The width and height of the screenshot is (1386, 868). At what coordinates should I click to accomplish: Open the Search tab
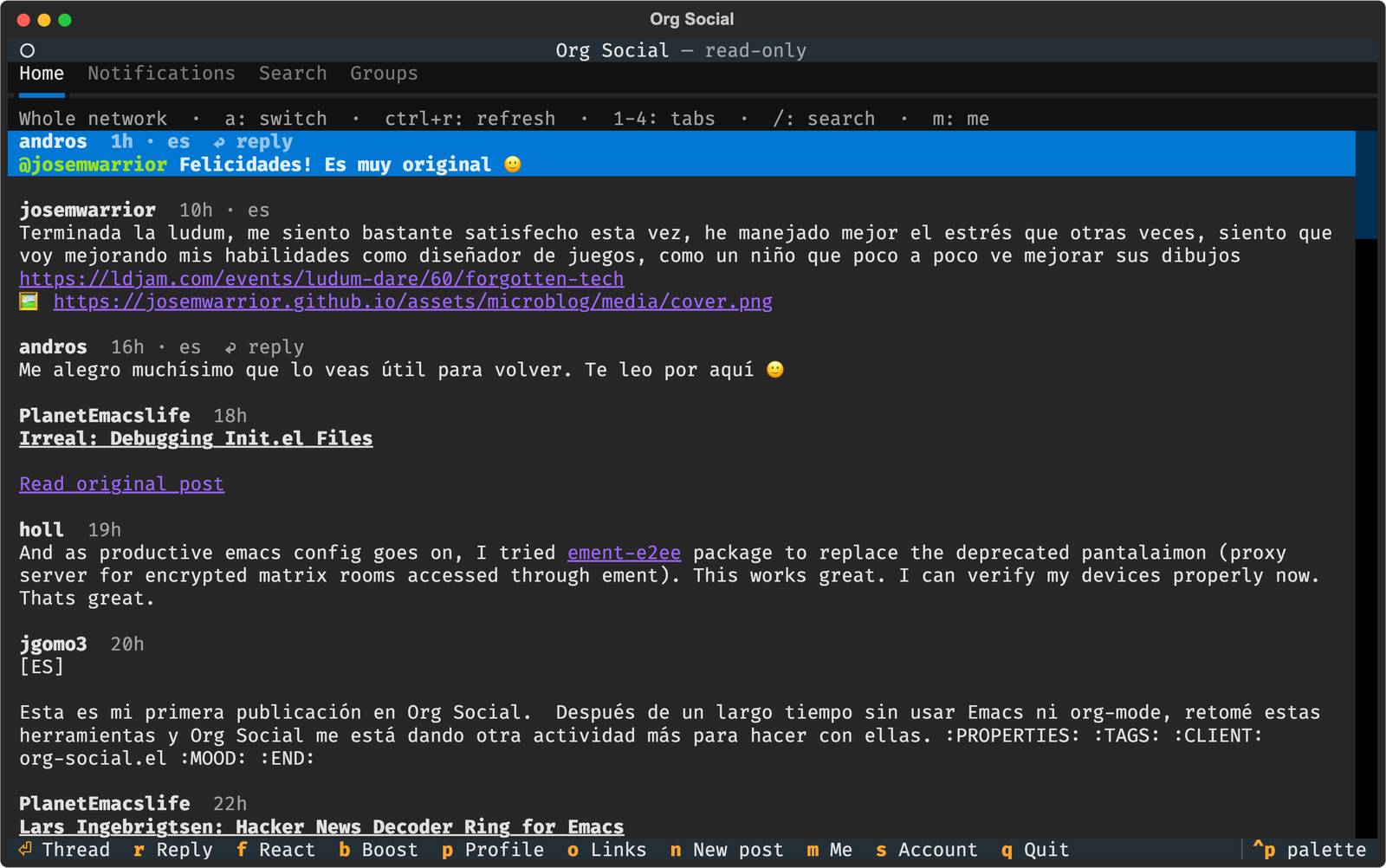293,74
